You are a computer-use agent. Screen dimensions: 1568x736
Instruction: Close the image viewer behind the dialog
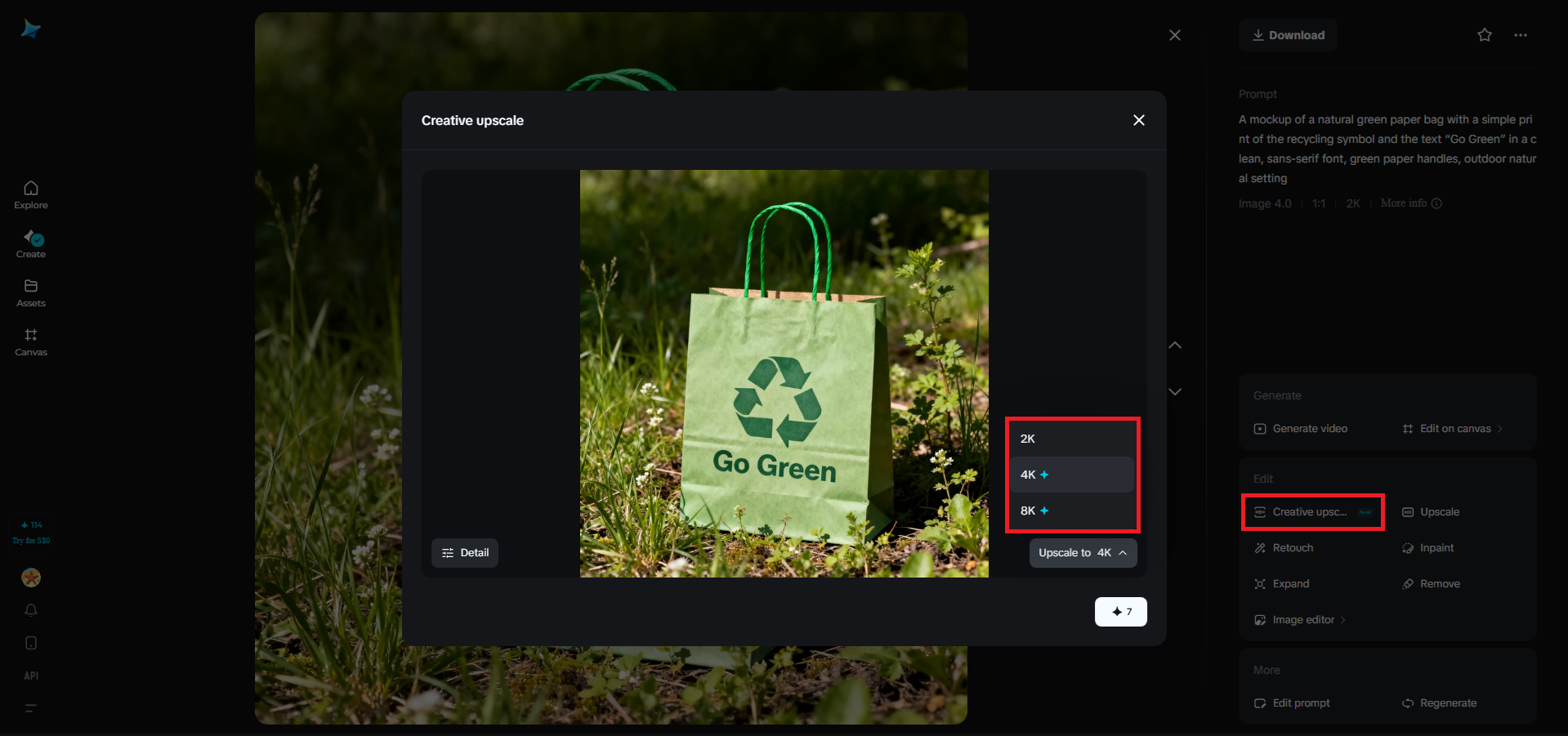pyautogui.click(x=1175, y=35)
